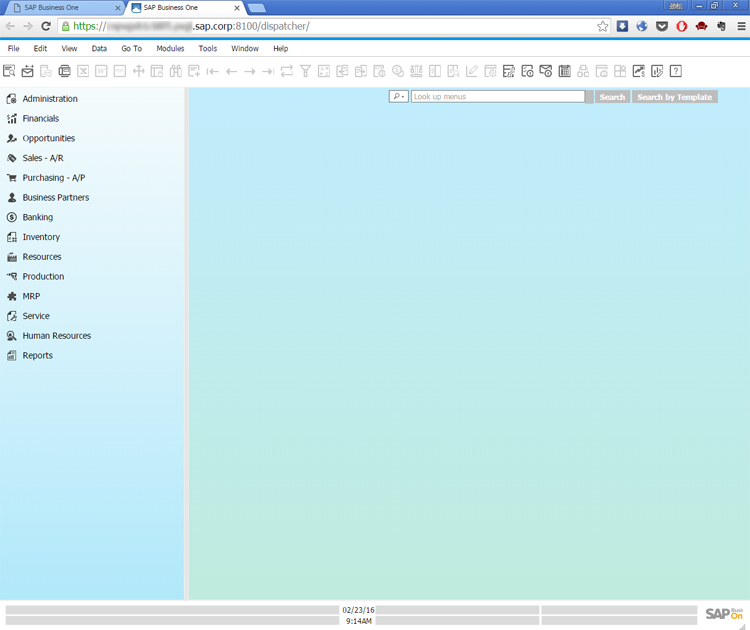Open the Calendar toolbar icon
The image size is (750, 630).
pos(564,71)
